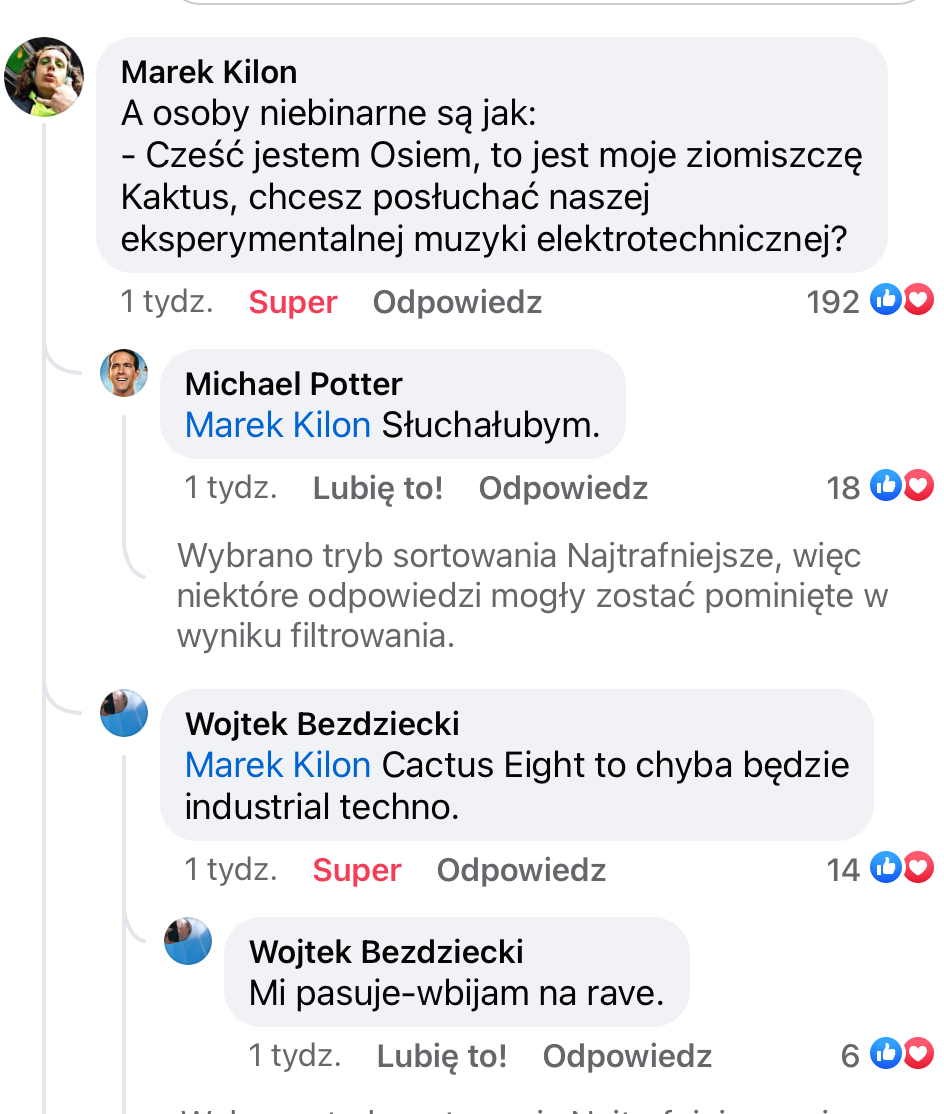View the 6 reactions on rave reply
944x1114 pixels.
coord(887,1054)
